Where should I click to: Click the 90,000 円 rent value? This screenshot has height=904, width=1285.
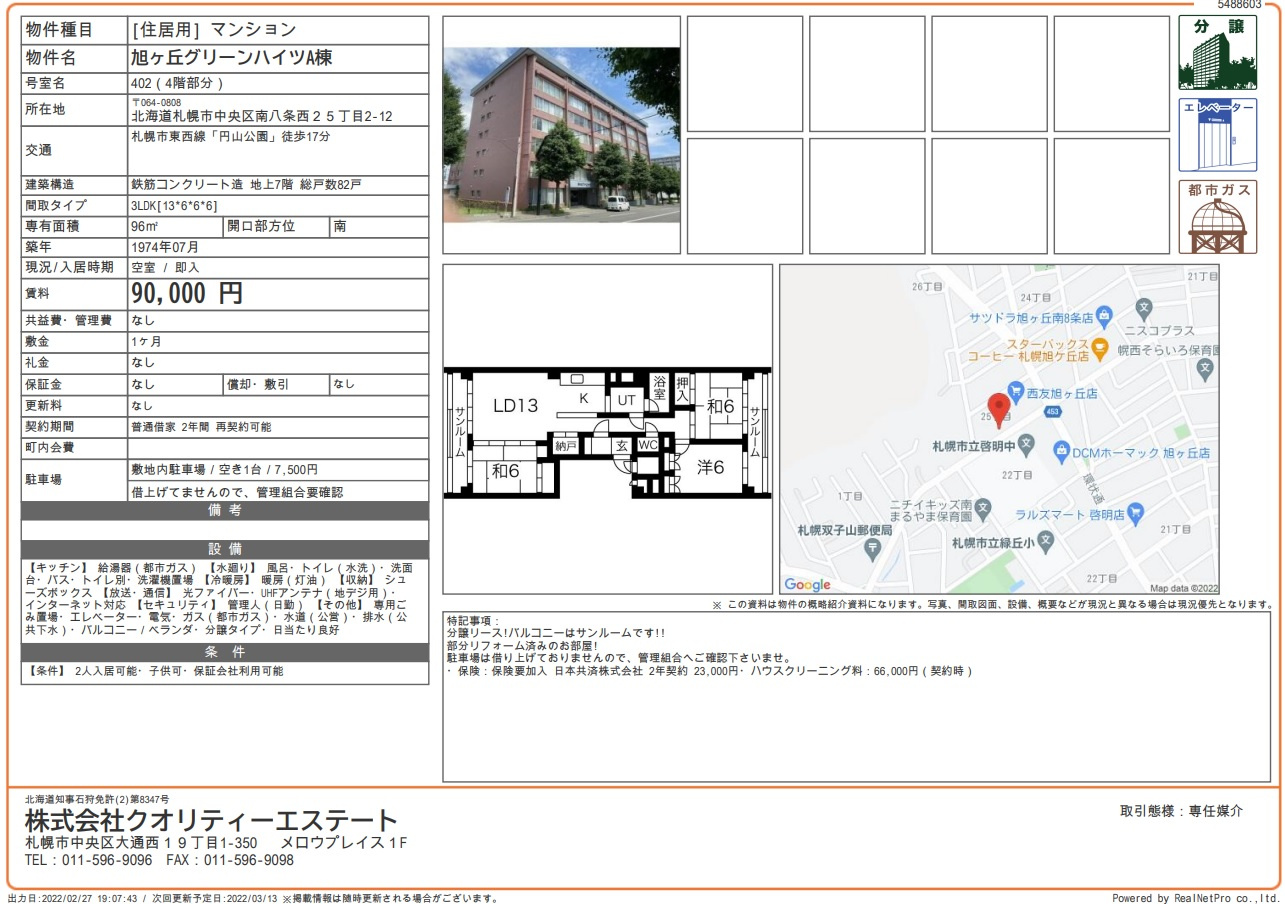(187, 294)
